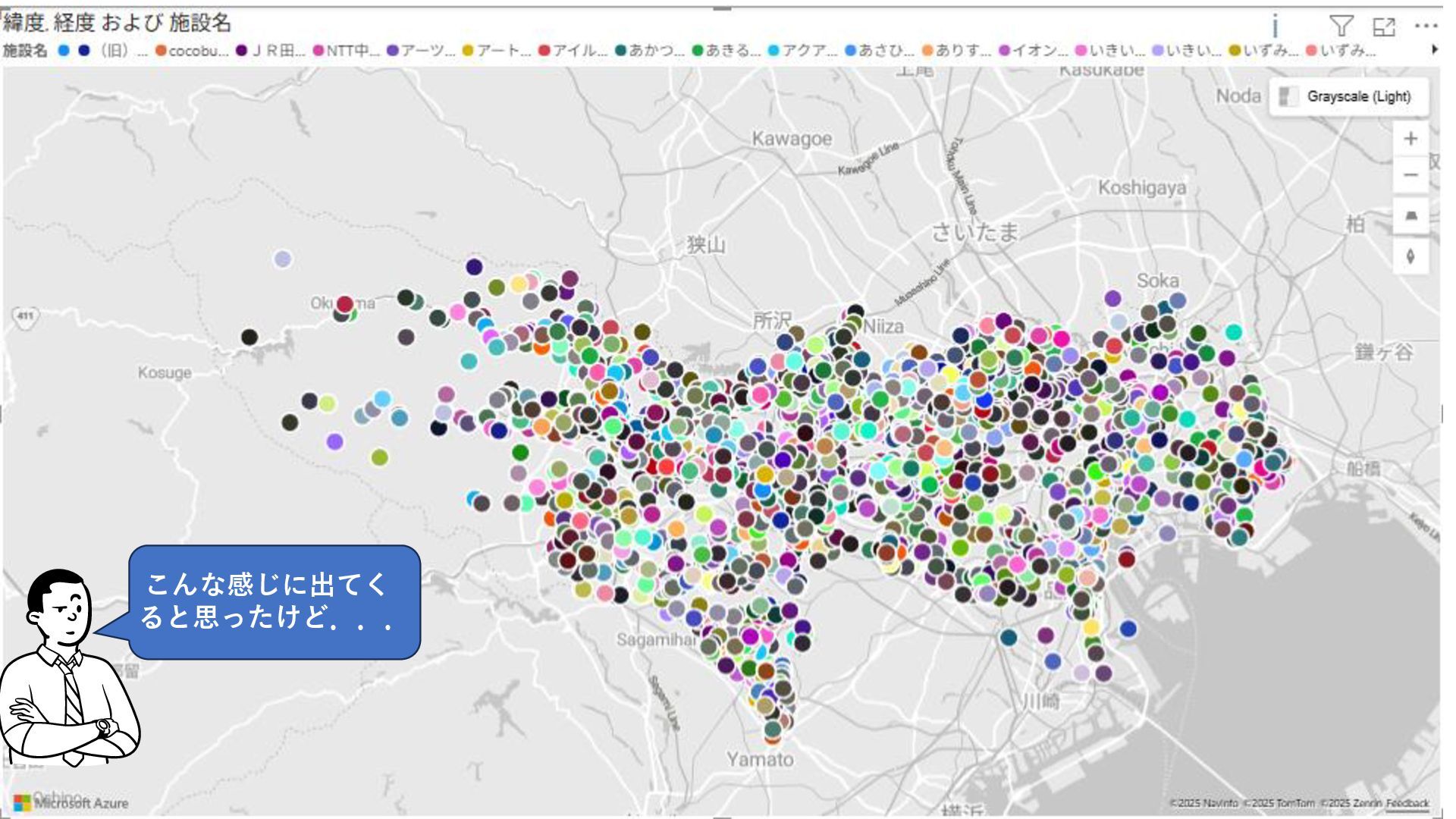Click the Microsoft Azure logo
This screenshot has height=819, width=1456.
(x=71, y=803)
